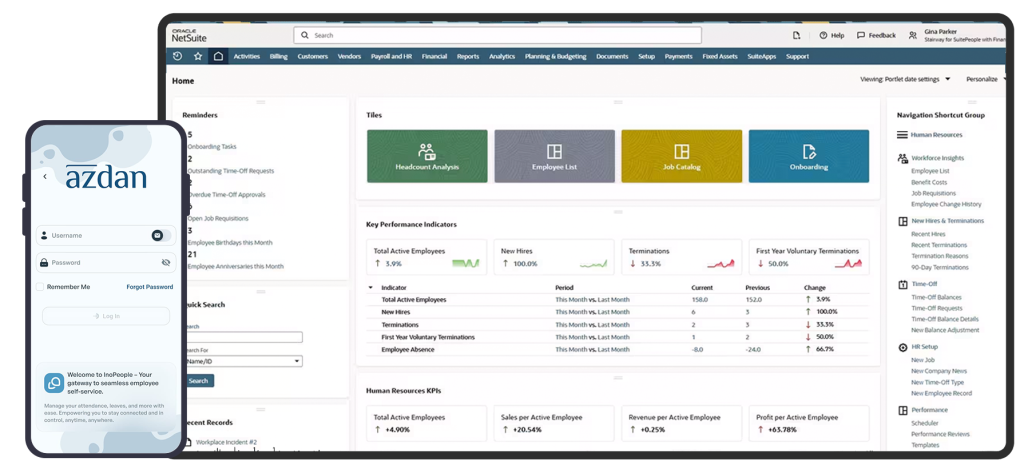This screenshot has height=473, width=1024.
Task: Tap the back arrow on phone screen
Action: coord(45,177)
